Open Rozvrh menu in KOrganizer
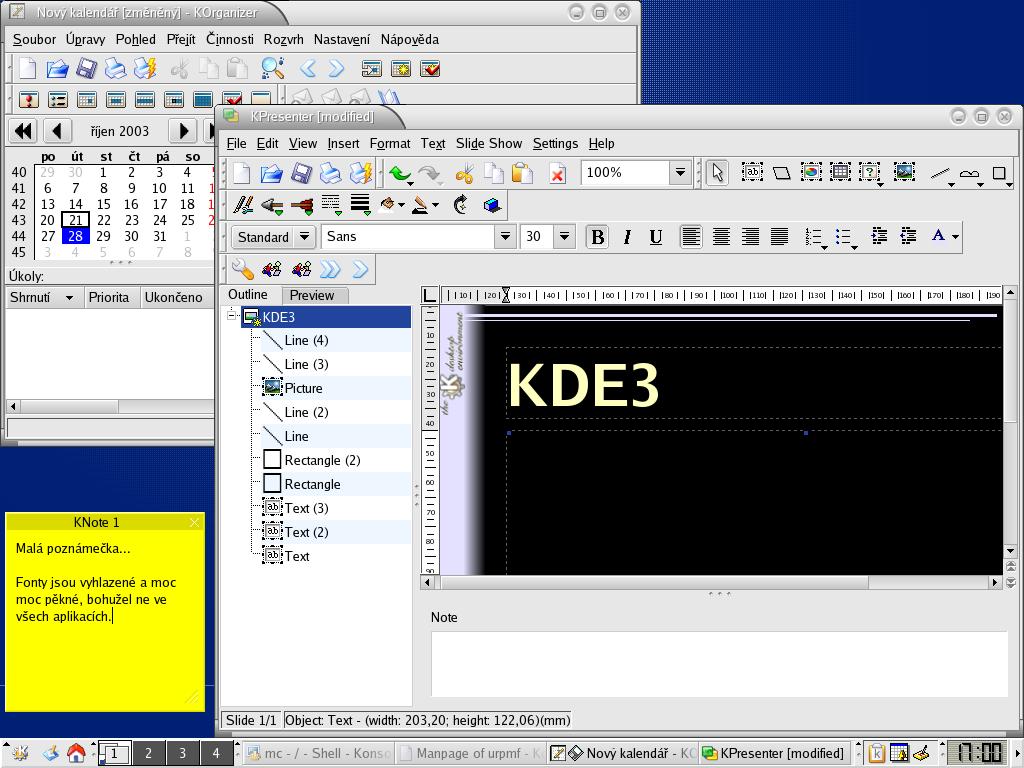The width and height of the screenshot is (1024, 768). pyautogui.click(x=283, y=39)
